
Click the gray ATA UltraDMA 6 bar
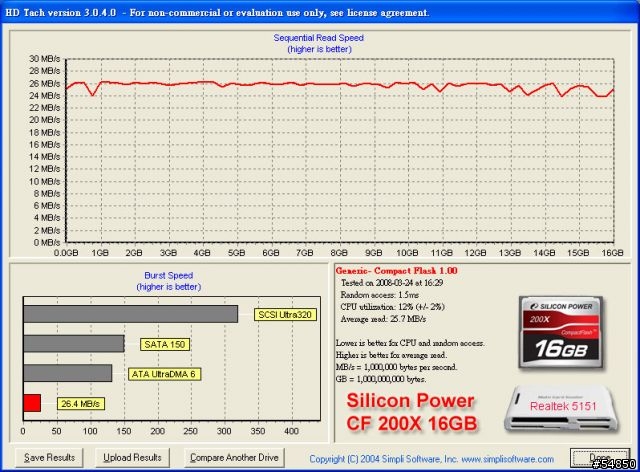pyautogui.click(x=68, y=373)
